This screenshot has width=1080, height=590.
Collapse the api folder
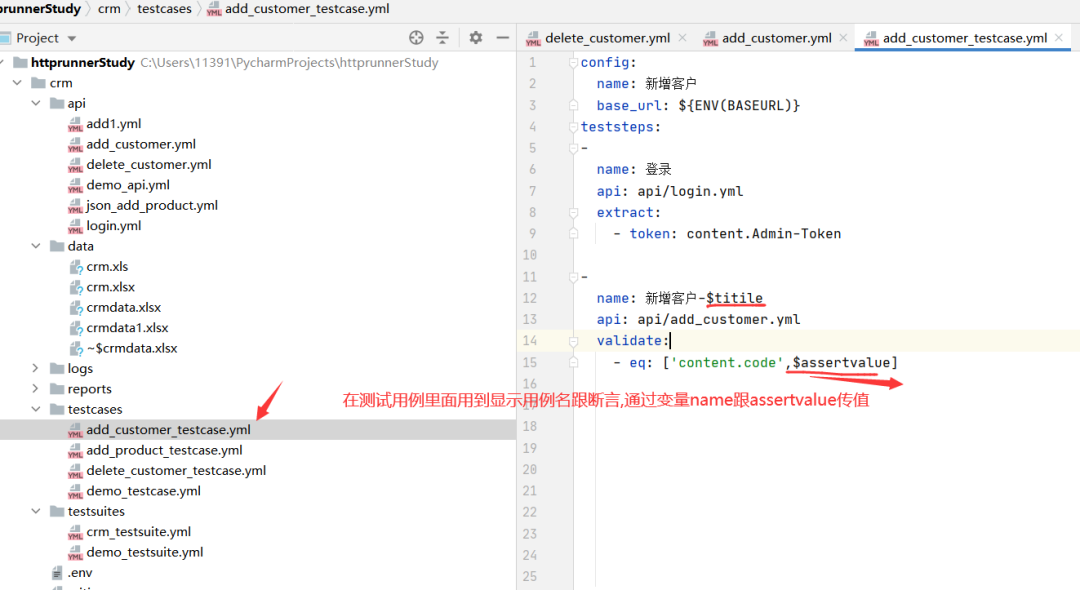36,103
